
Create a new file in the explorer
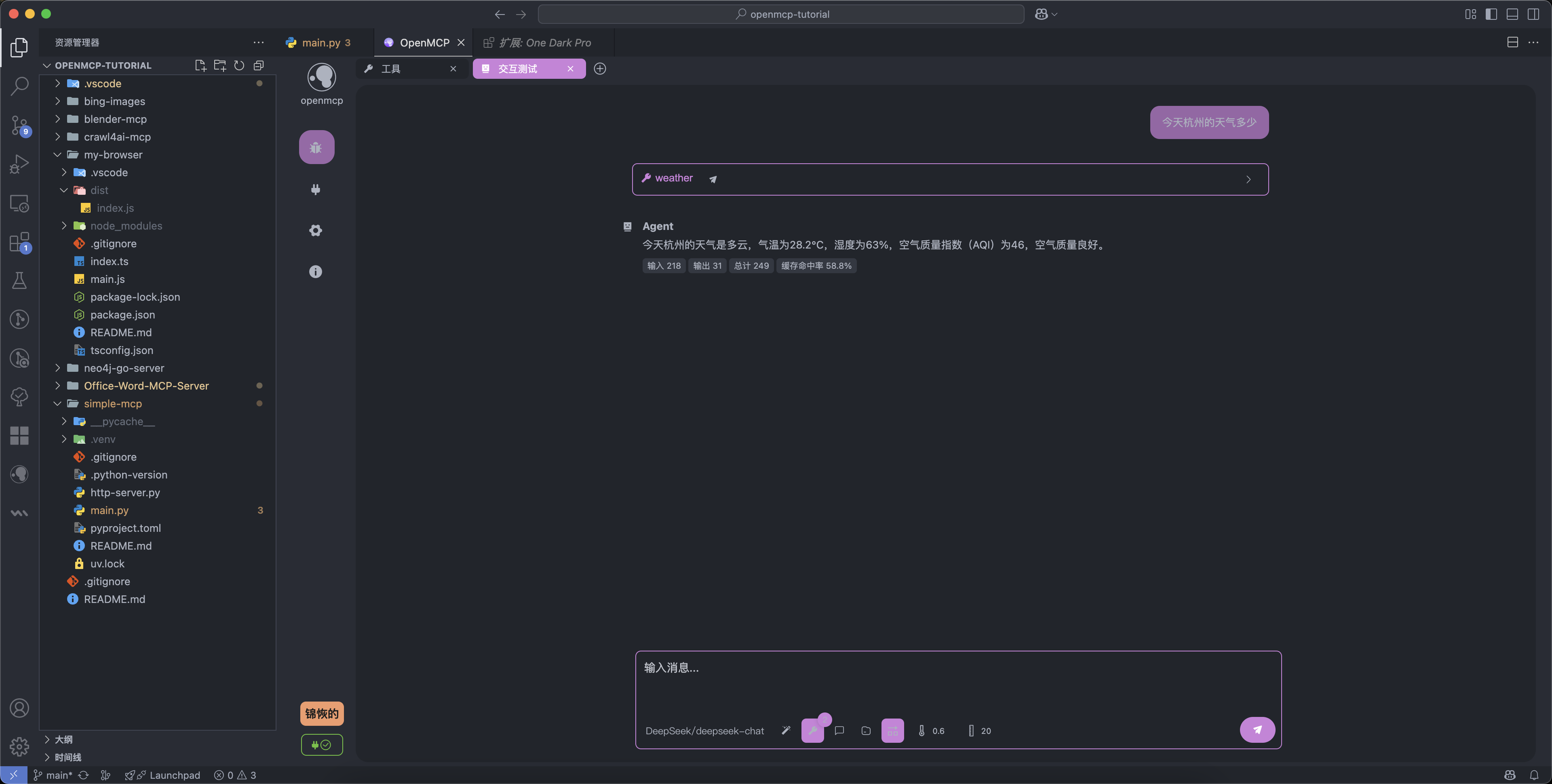click(x=200, y=65)
